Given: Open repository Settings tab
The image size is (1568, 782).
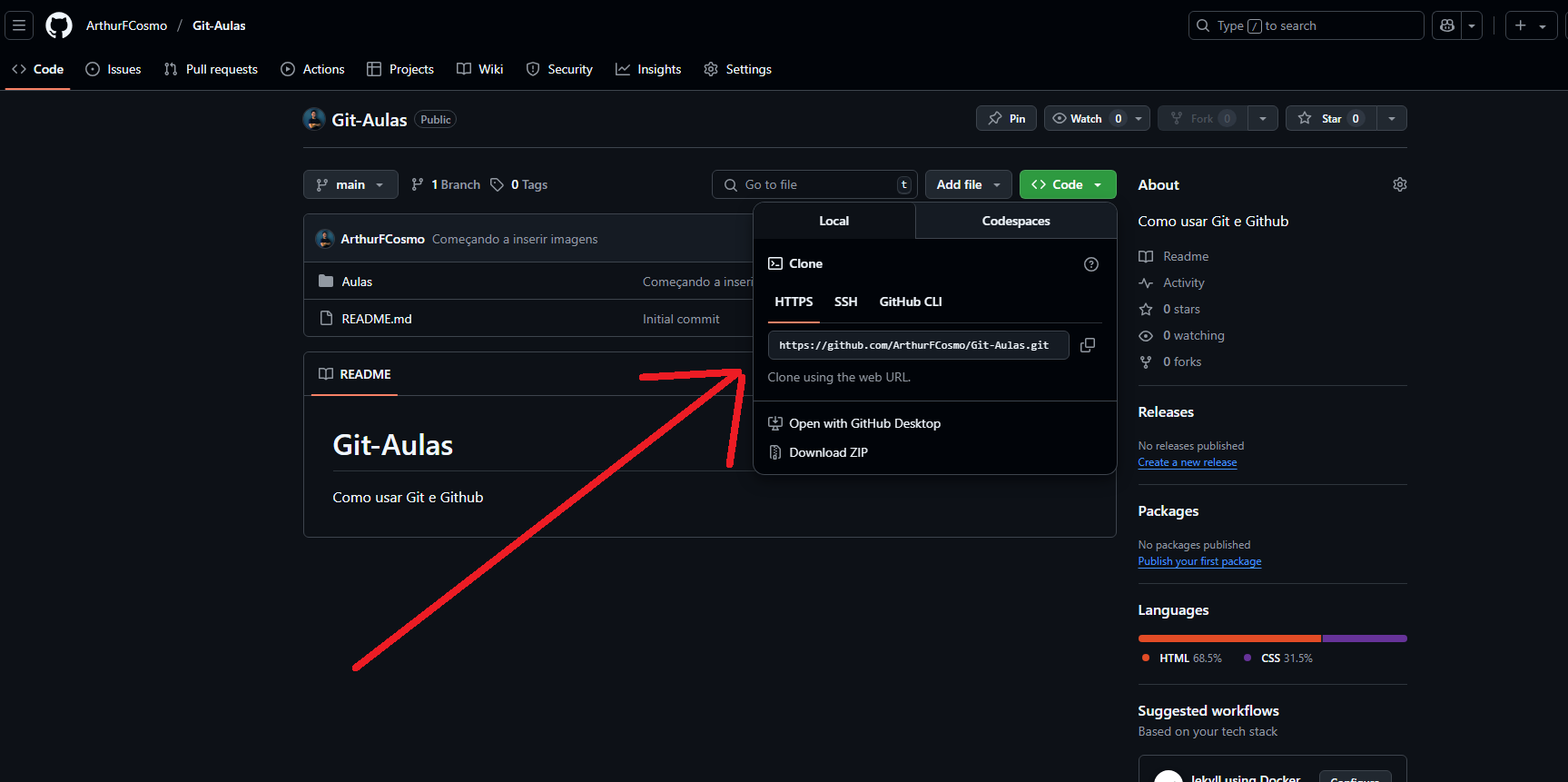Looking at the screenshot, I should click(x=738, y=69).
